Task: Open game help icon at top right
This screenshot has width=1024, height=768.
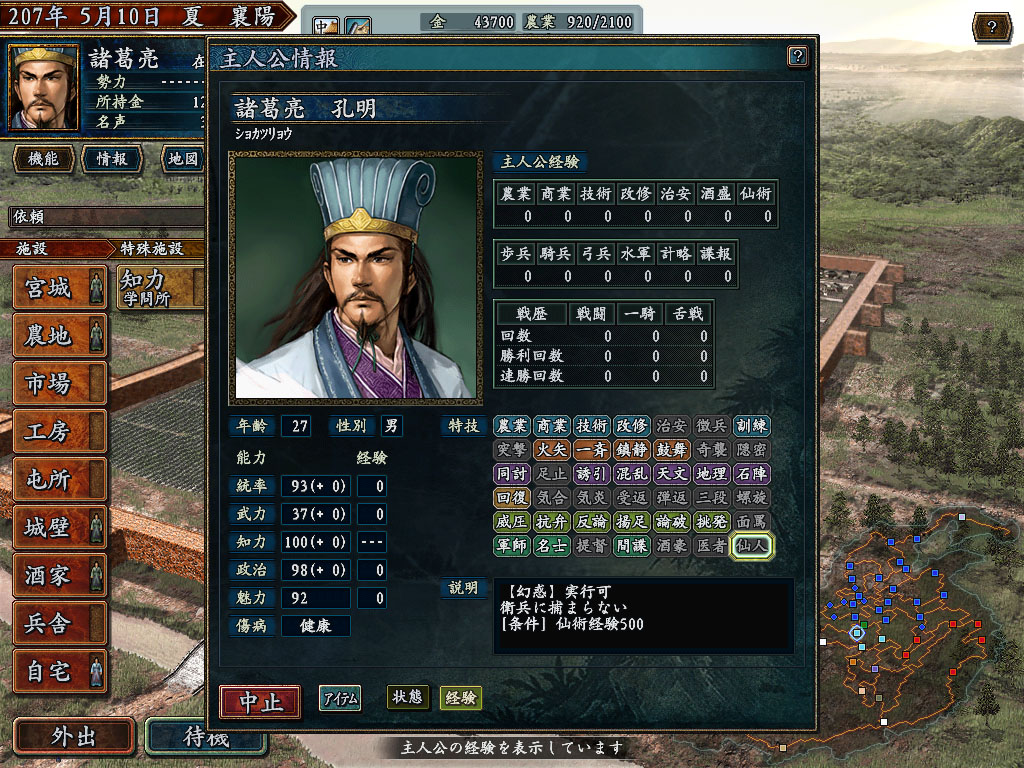Action: [991, 27]
